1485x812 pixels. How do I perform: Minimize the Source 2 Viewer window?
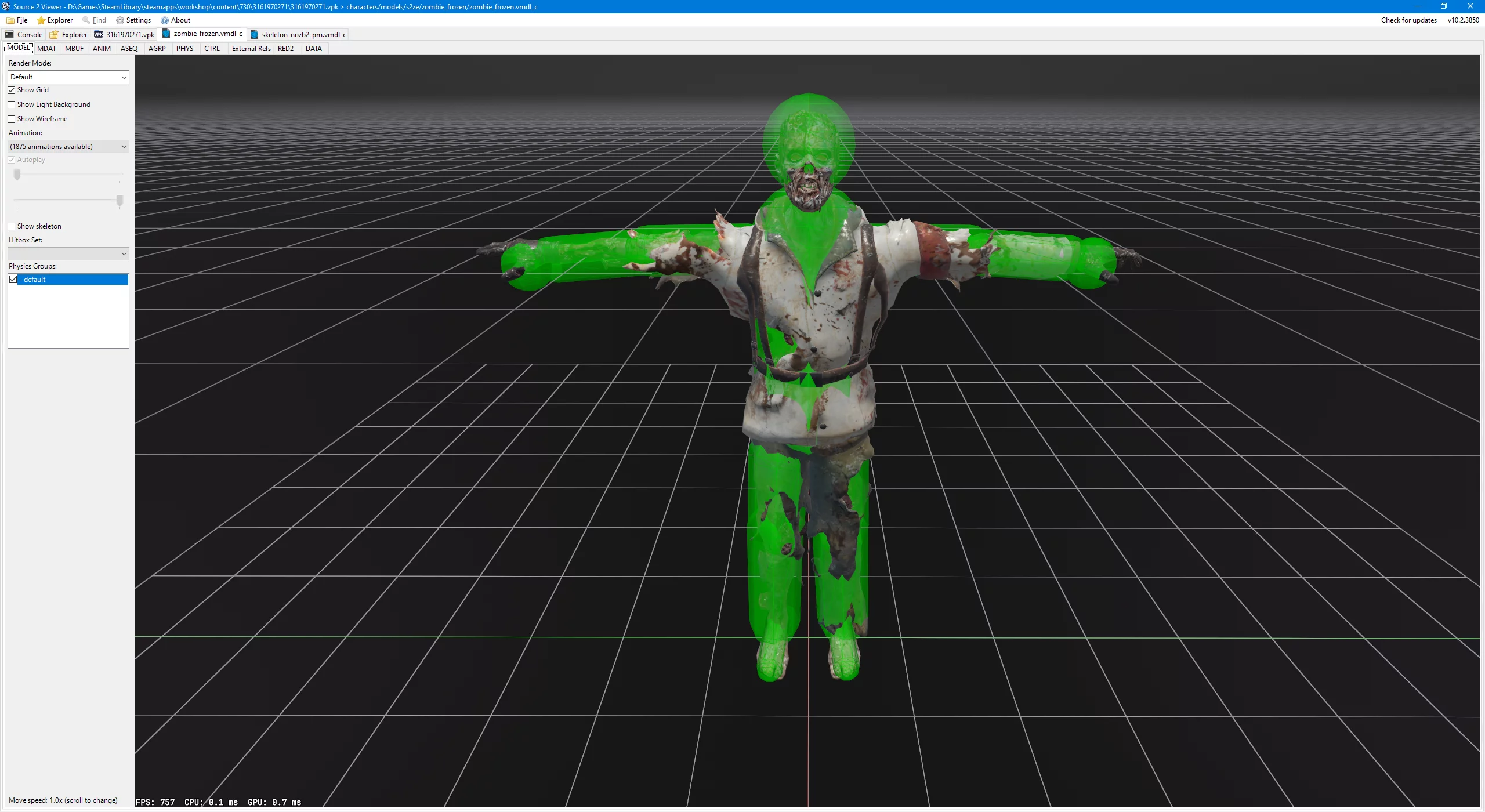coord(1417,6)
